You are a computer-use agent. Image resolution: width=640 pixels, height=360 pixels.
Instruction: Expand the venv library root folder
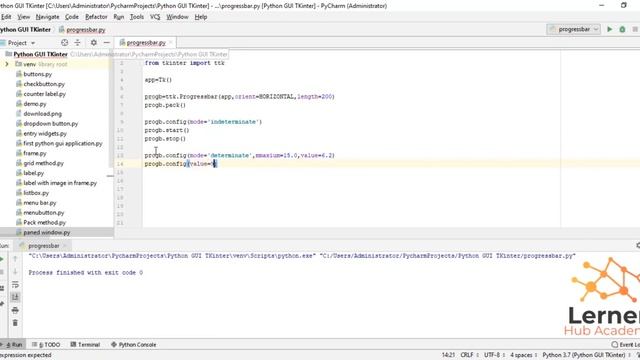coord(7,64)
